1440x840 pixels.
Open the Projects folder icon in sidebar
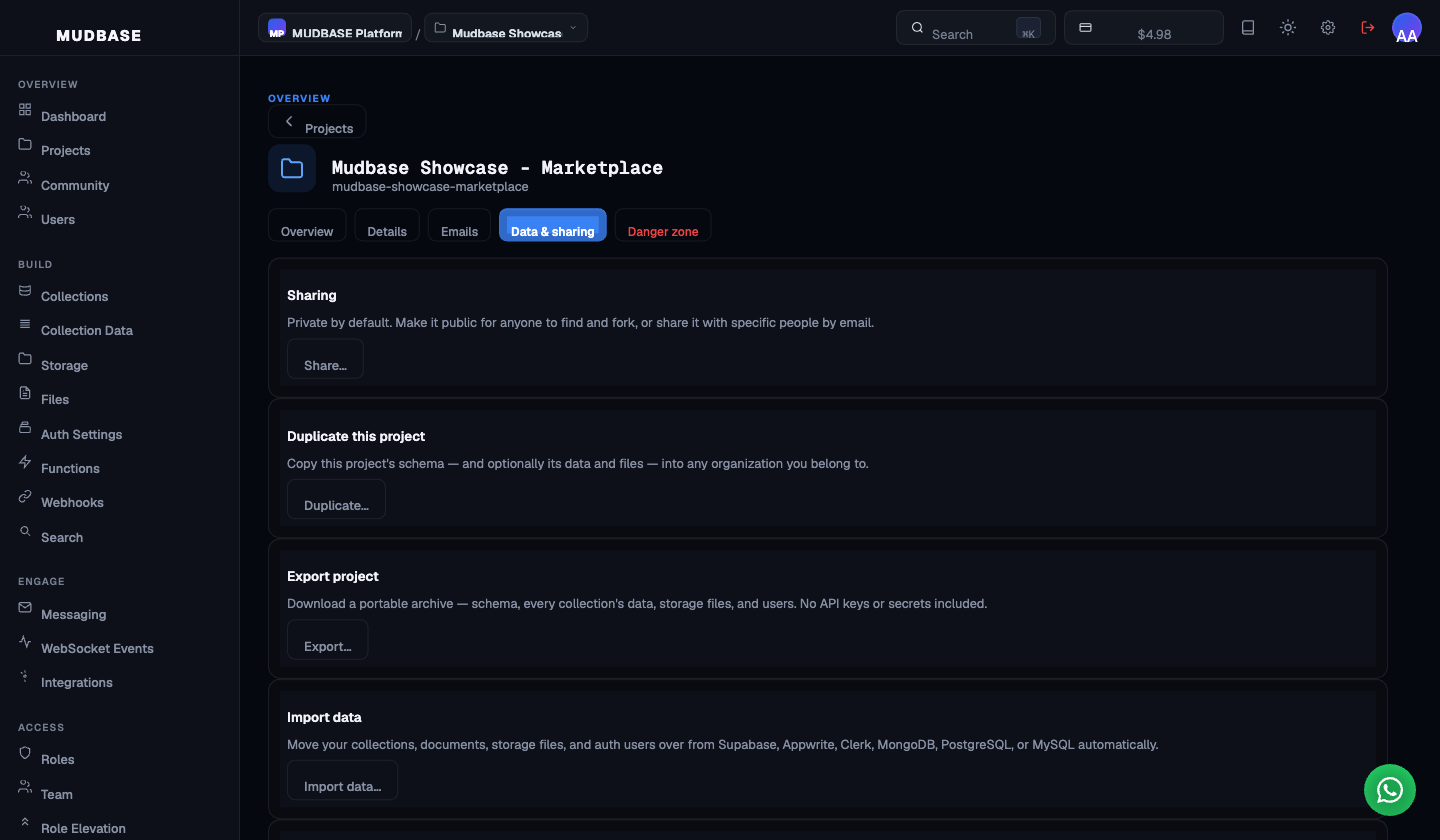coord(25,144)
